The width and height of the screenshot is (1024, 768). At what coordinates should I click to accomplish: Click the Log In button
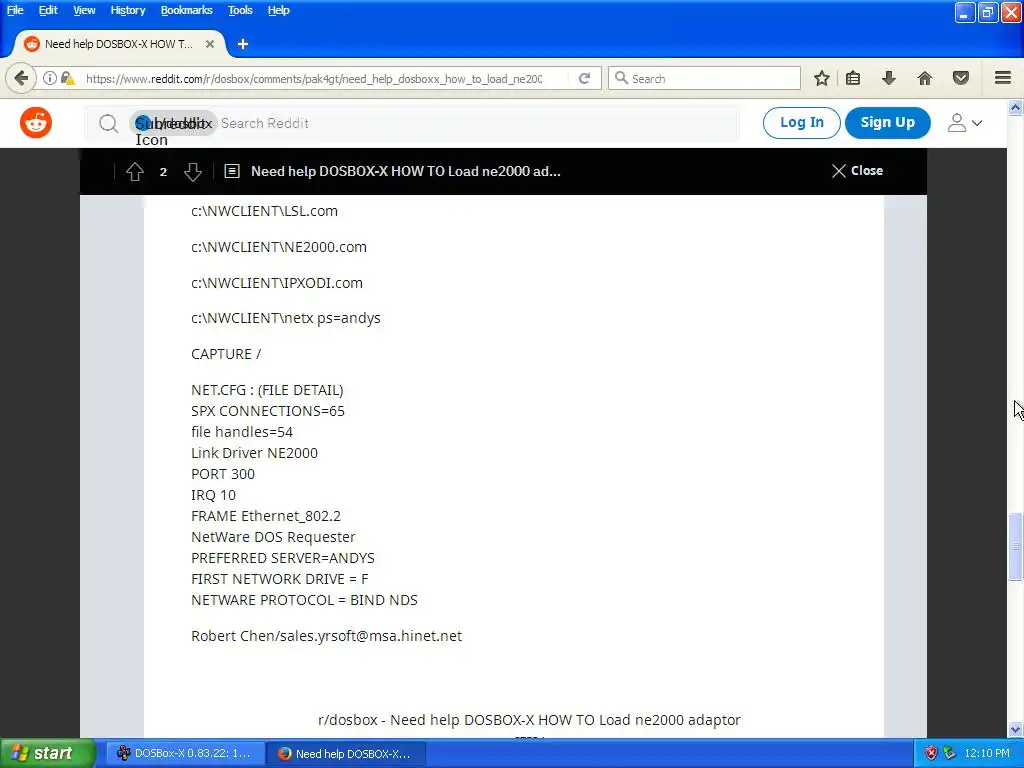[x=801, y=123]
